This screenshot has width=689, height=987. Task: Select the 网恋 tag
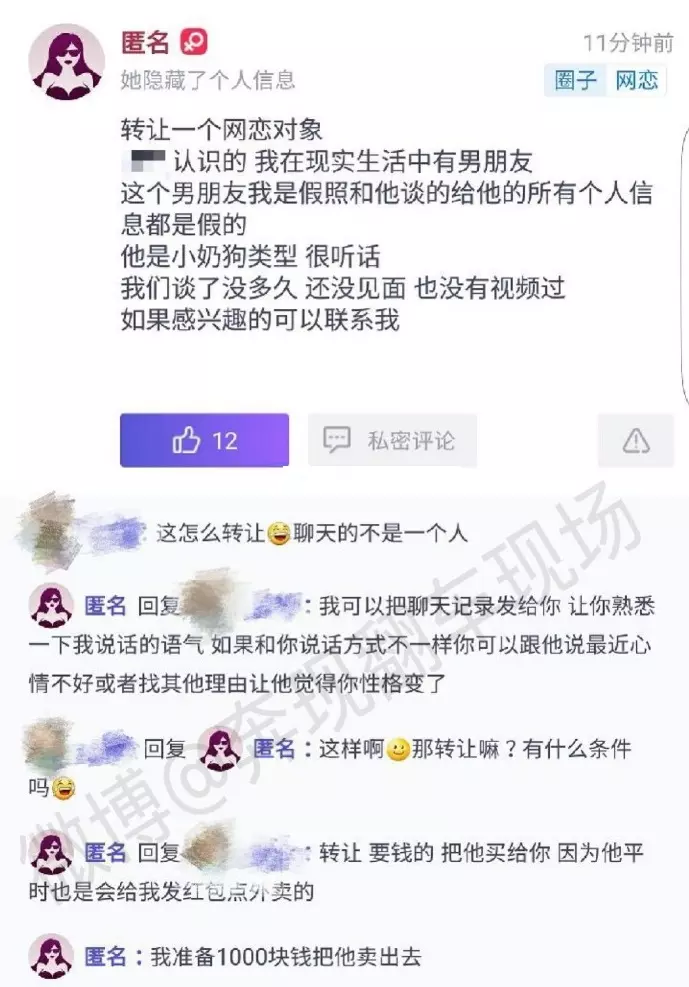[x=637, y=81]
